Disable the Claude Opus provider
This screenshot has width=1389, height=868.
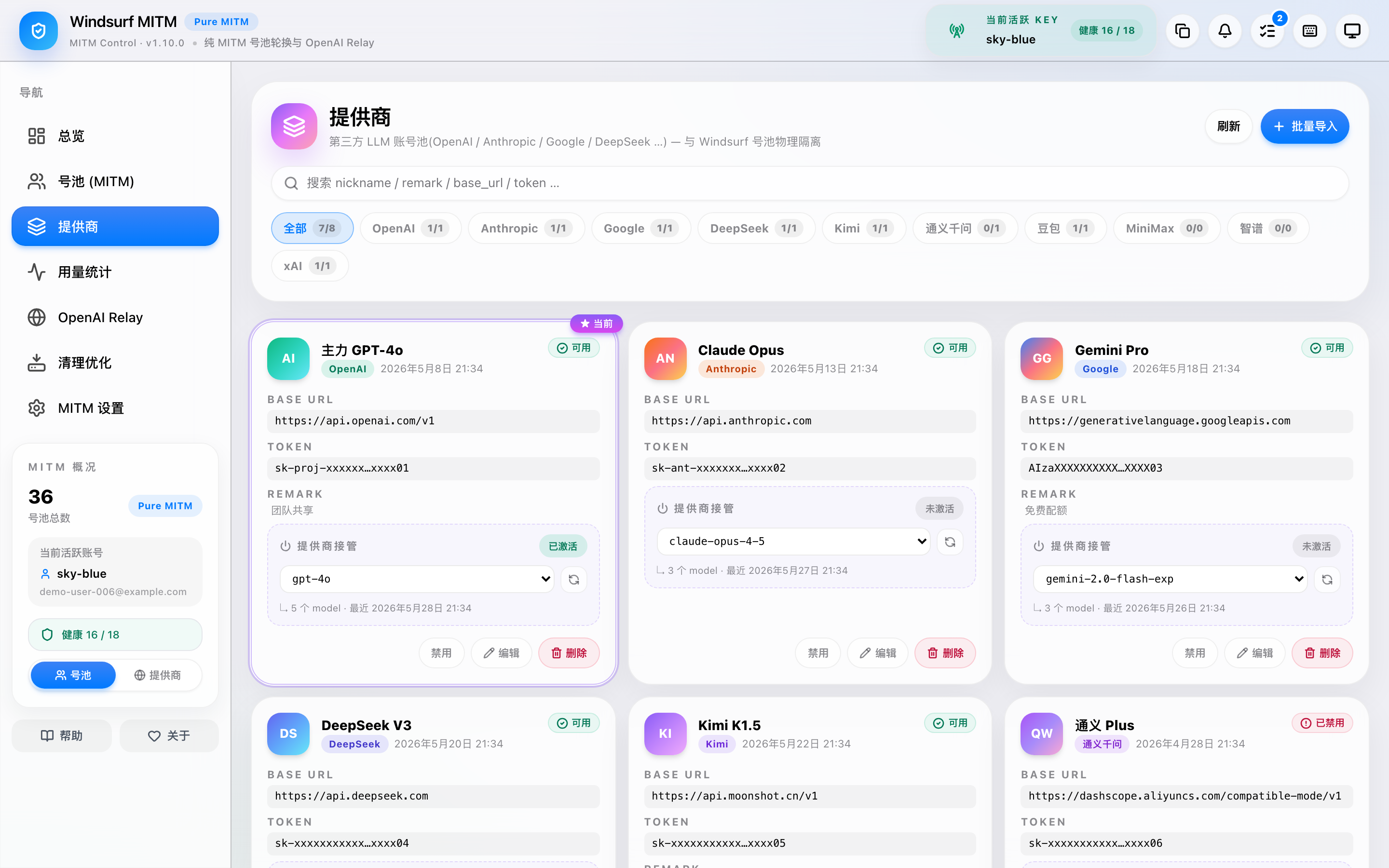pyautogui.click(x=818, y=653)
